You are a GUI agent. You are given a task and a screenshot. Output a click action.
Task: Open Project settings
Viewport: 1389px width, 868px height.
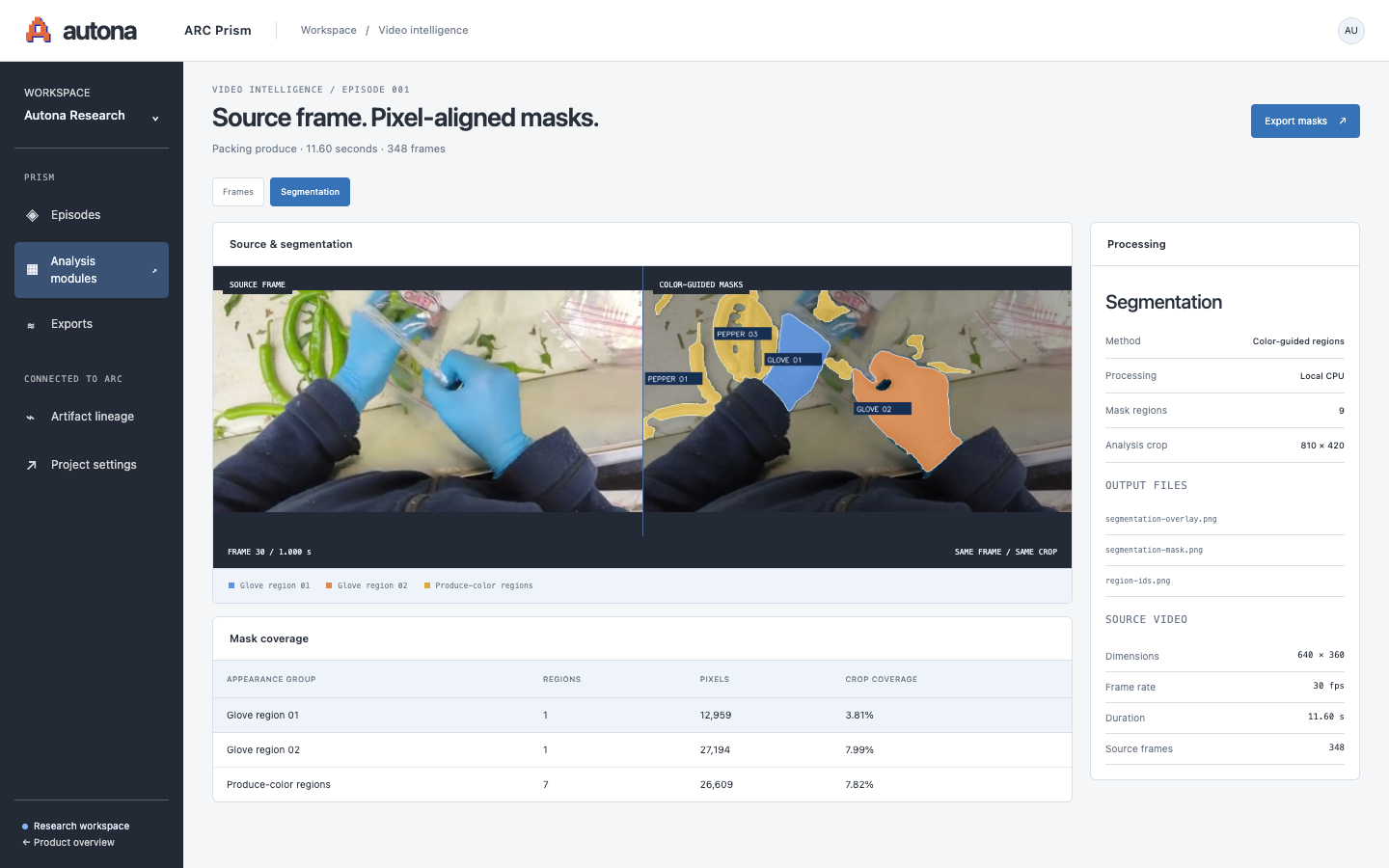coord(92,465)
